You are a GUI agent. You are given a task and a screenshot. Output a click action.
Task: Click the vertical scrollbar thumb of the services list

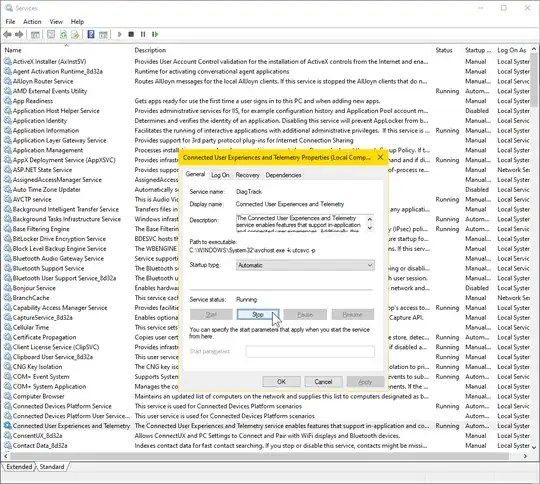tap(534, 80)
